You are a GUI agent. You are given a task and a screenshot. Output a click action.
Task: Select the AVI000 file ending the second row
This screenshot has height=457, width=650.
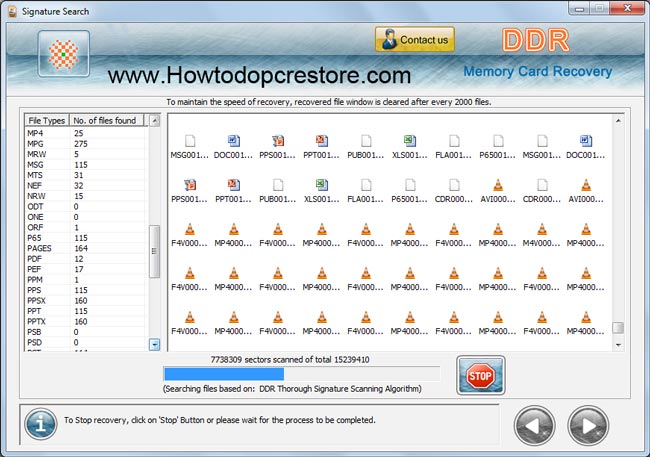pyautogui.click(x=585, y=191)
